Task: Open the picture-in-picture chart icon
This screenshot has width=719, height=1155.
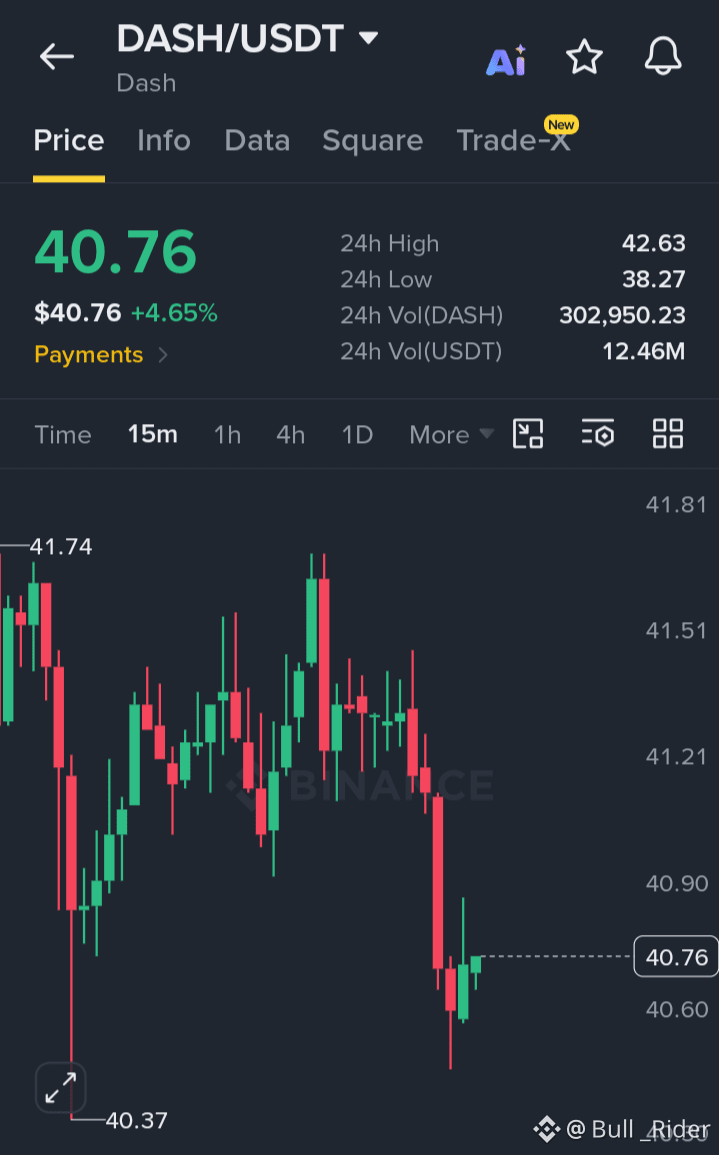Action: (527, 434)
